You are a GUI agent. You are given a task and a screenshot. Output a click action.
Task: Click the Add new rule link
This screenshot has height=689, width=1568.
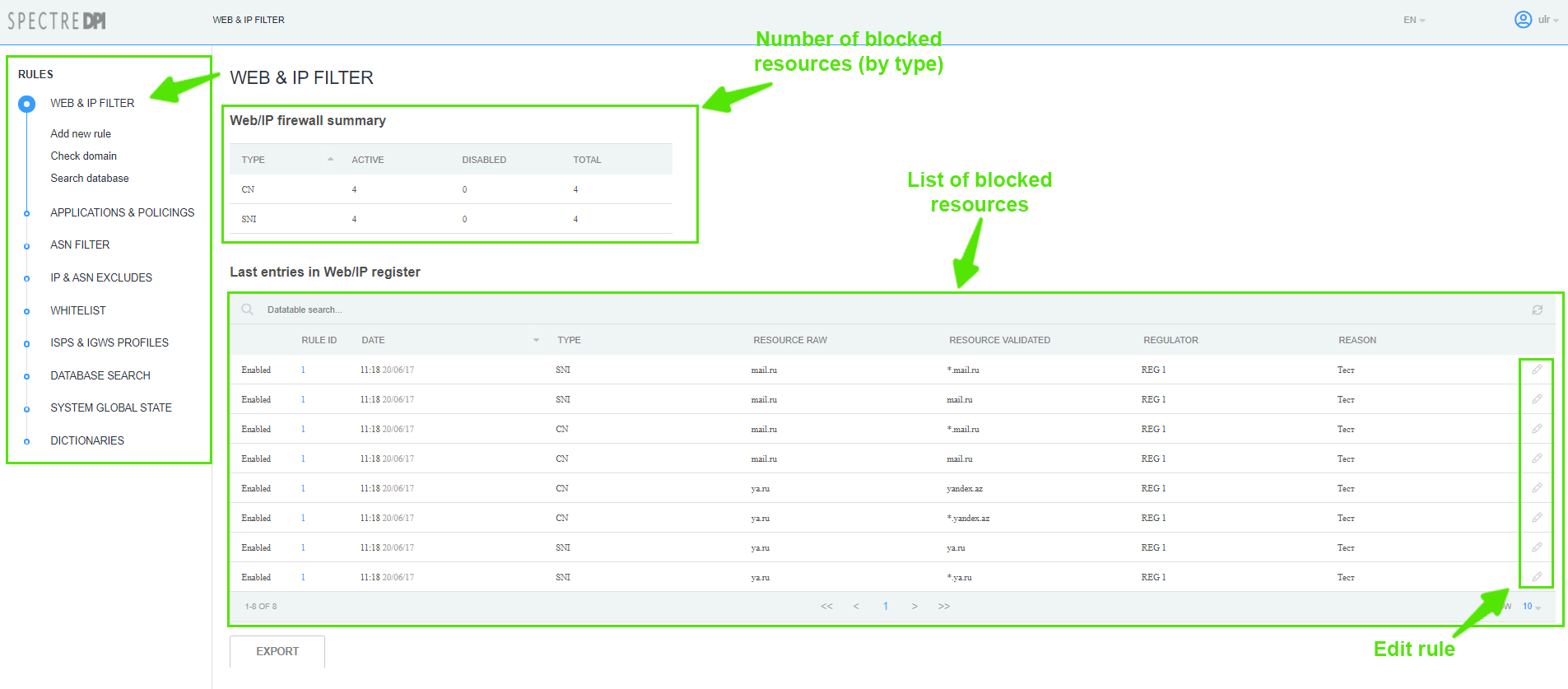click(x=81, y=133)
